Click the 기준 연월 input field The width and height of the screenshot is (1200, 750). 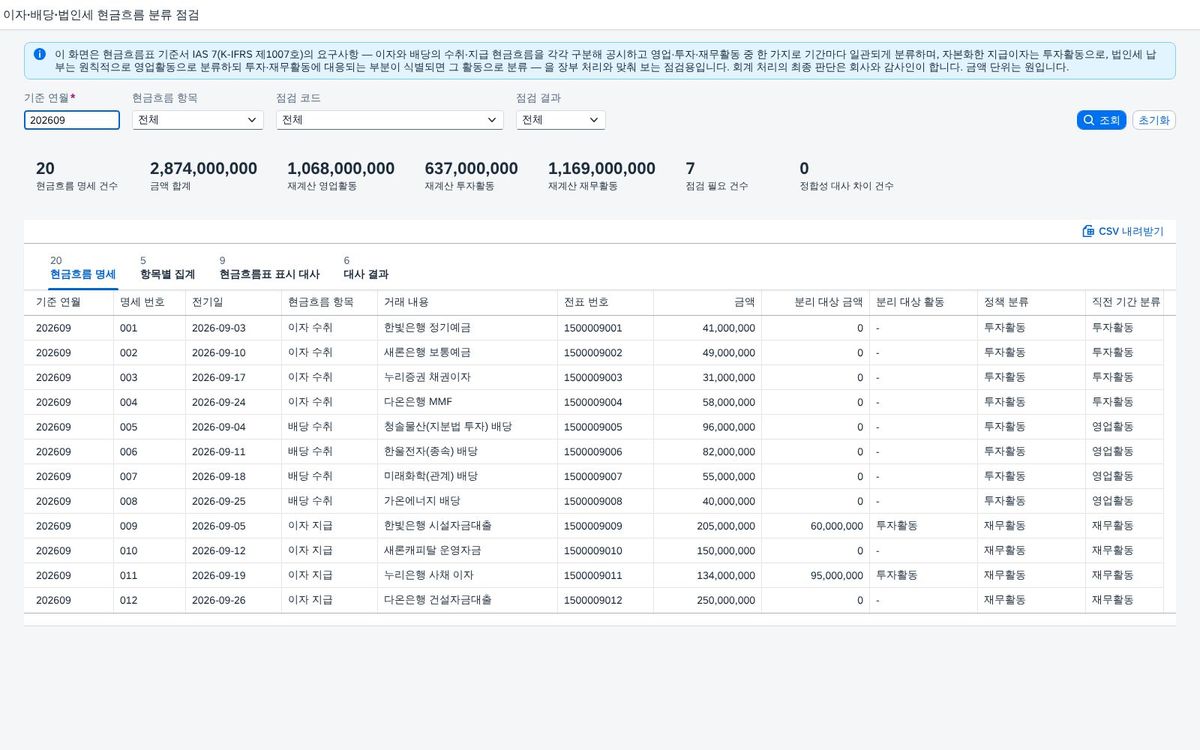point(72,120)
